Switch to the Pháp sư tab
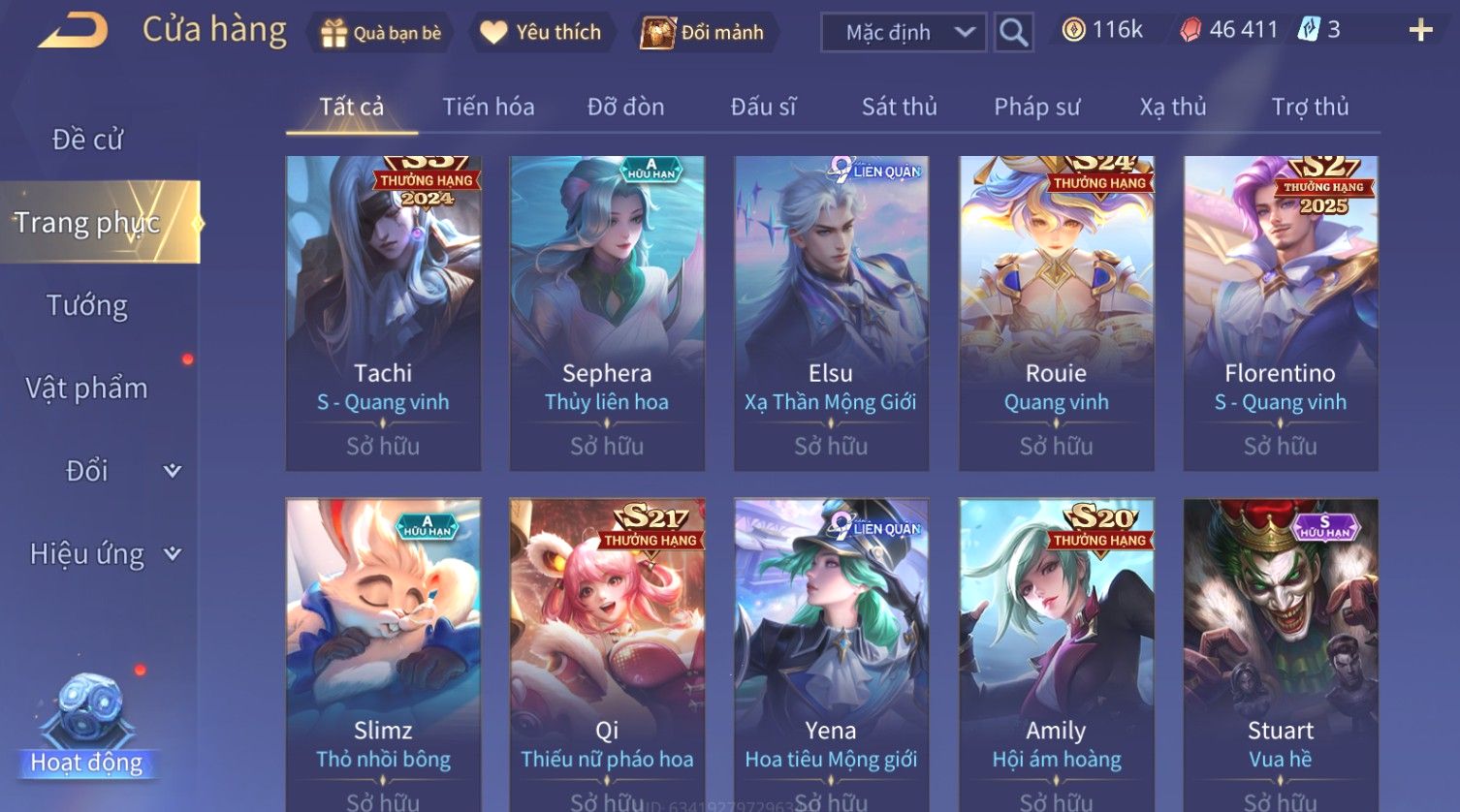This screenshot has height=812, width=1460. tap(1036, 107)
